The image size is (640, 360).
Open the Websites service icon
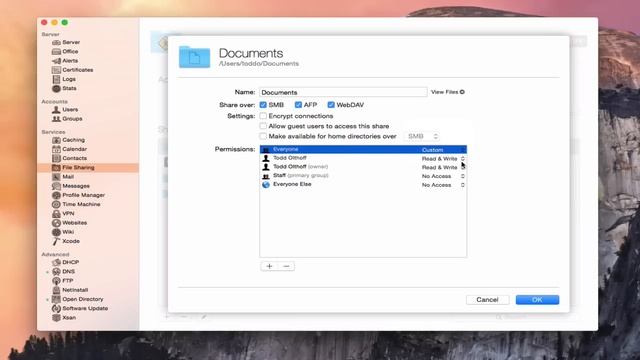coord(56,223)
